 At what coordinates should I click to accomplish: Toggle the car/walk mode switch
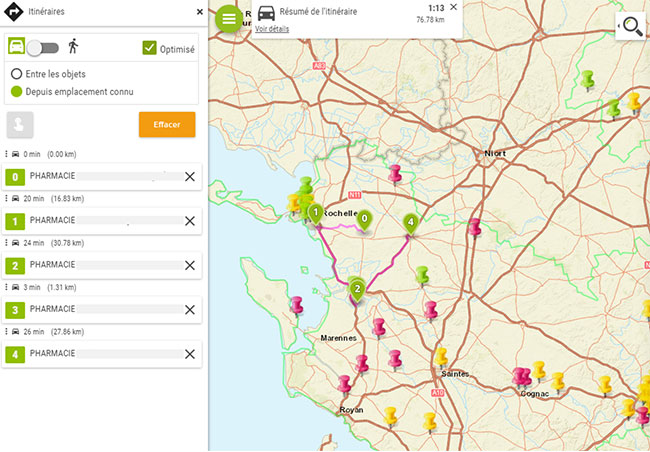click(x=42, y=47)
